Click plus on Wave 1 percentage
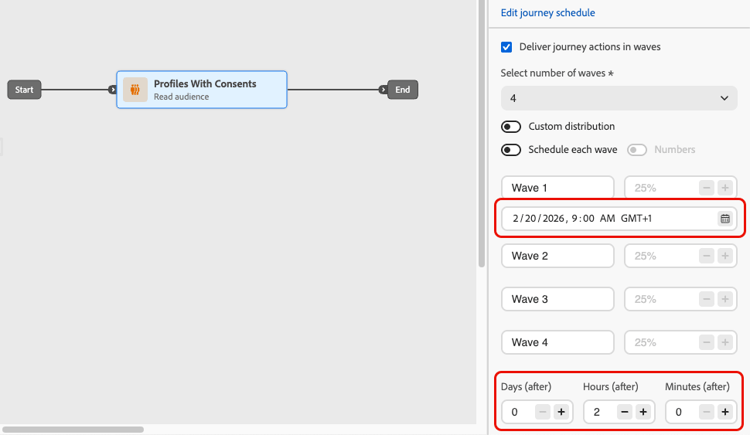The image size is (750, 435). [725, 188]
